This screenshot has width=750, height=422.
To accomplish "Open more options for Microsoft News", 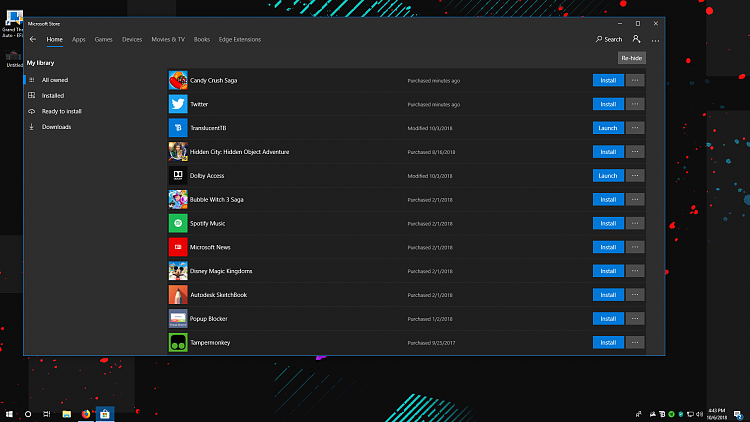I will pos(635,247).
